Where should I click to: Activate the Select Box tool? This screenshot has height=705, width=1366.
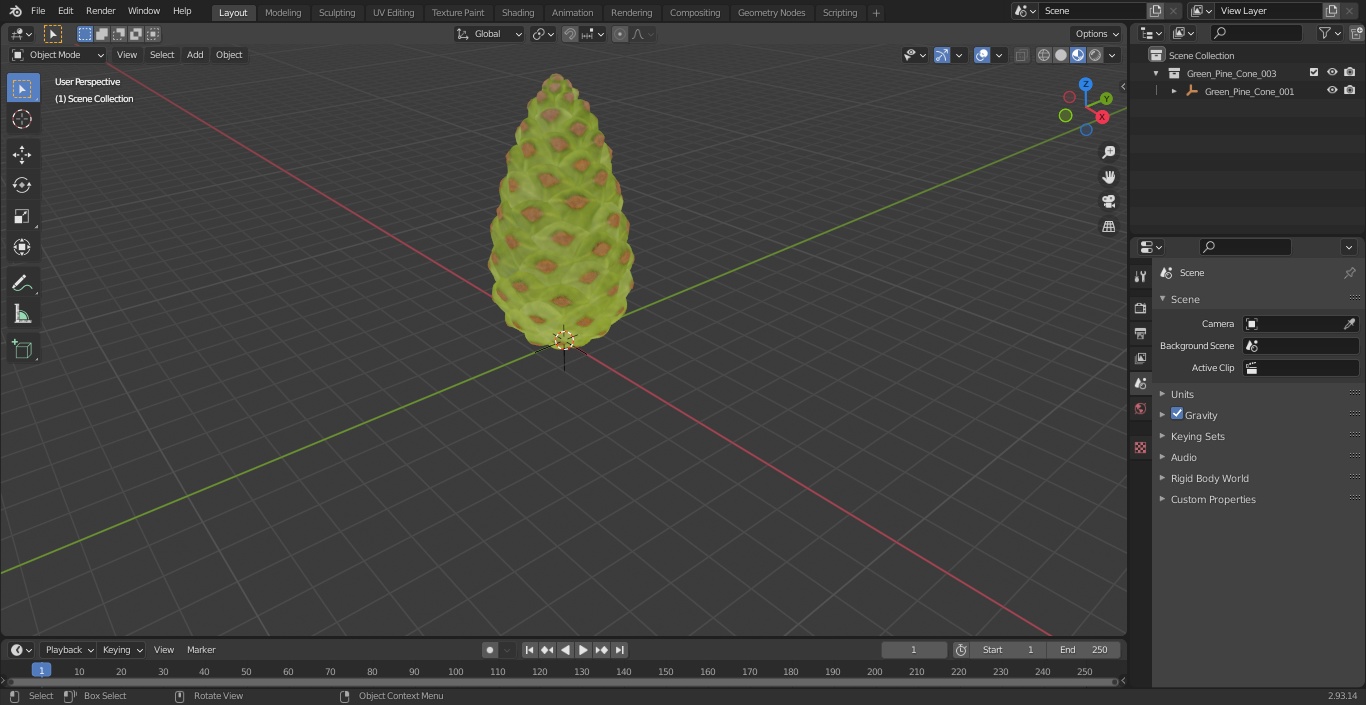coord(22,88)
